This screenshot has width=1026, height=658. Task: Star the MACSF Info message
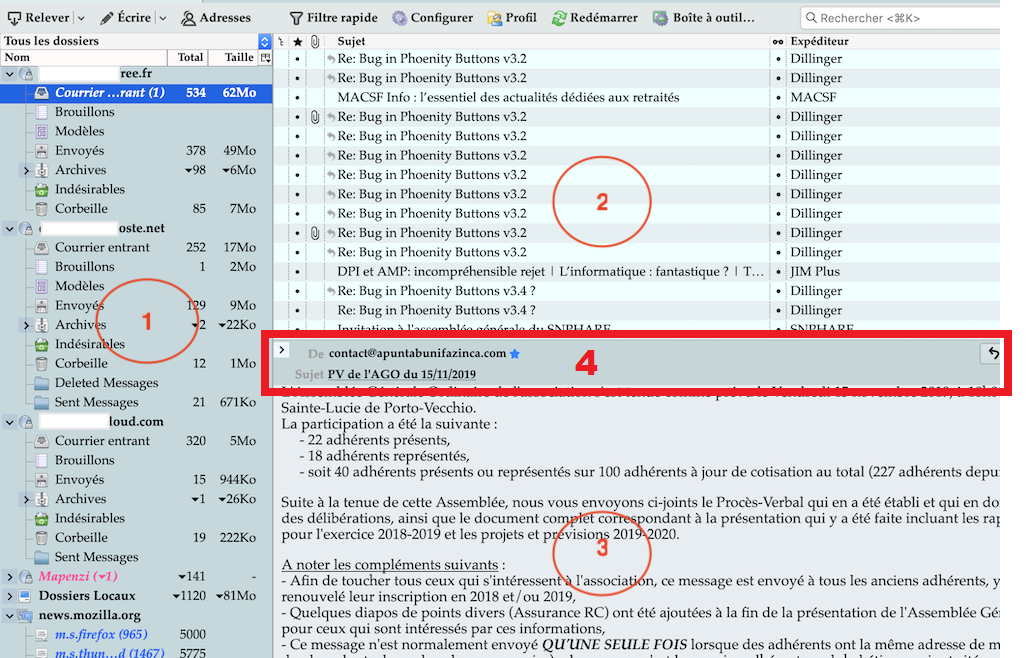[298, 97]
